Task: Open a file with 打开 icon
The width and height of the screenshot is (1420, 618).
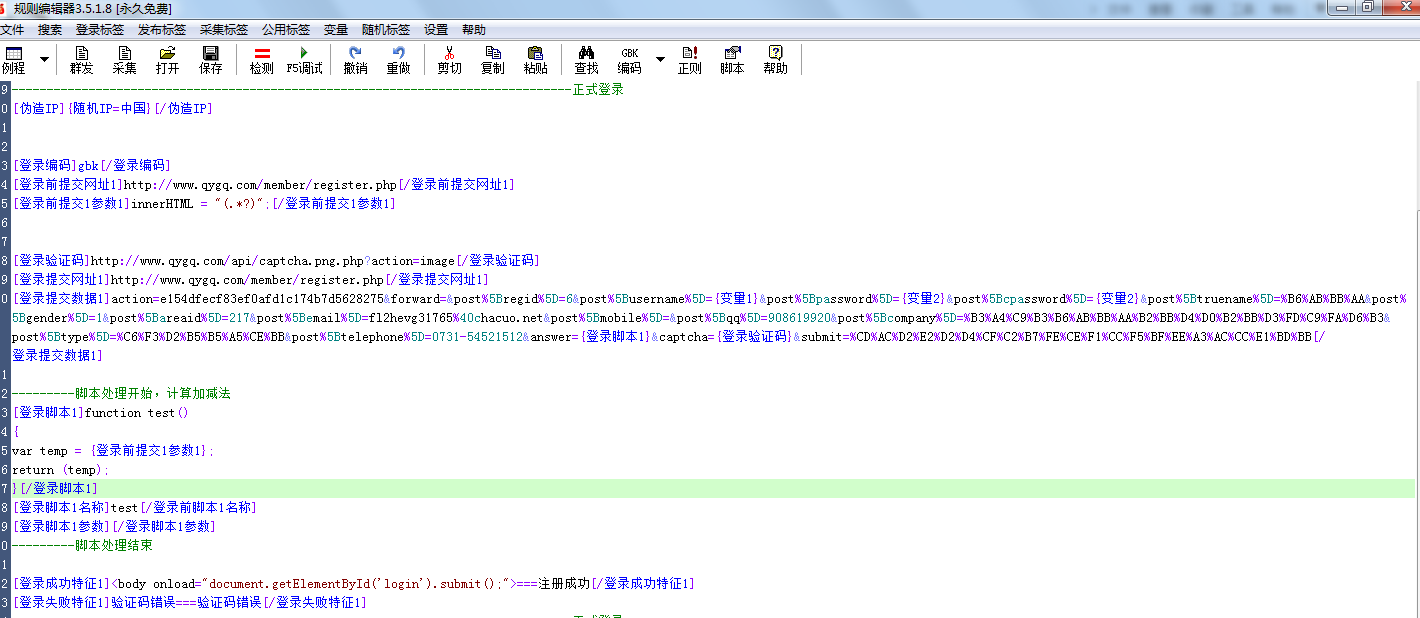Action: (167, 59)
